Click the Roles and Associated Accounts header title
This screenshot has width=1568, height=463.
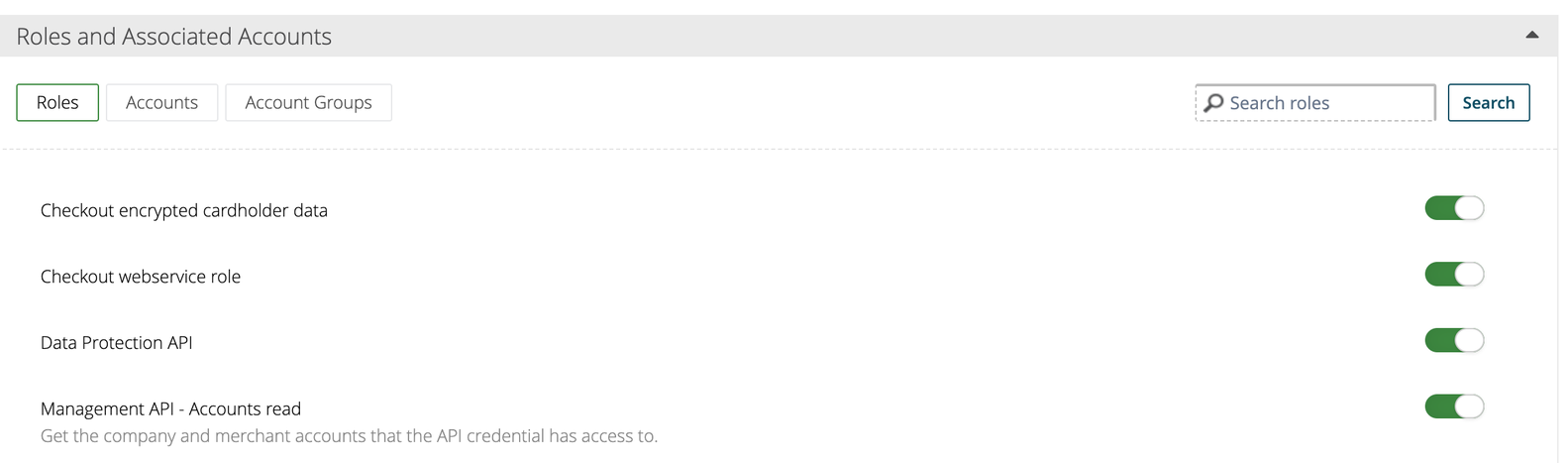click(174, 36)
